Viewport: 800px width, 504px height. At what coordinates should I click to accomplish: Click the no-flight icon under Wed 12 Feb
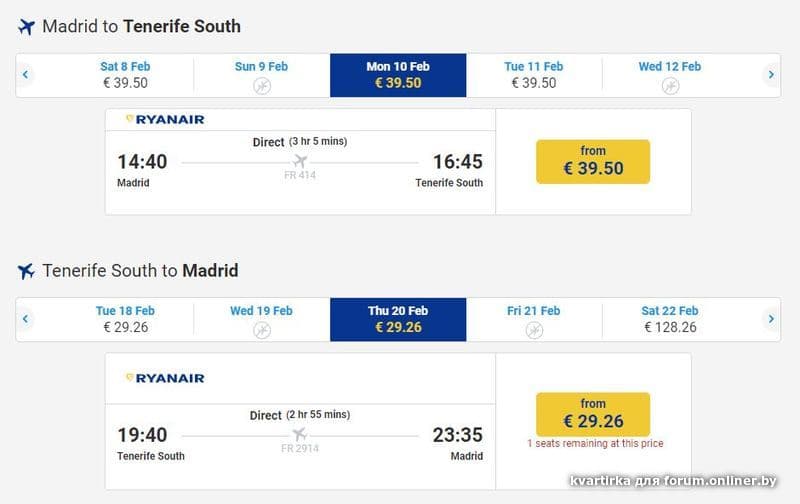click(670, 86)
